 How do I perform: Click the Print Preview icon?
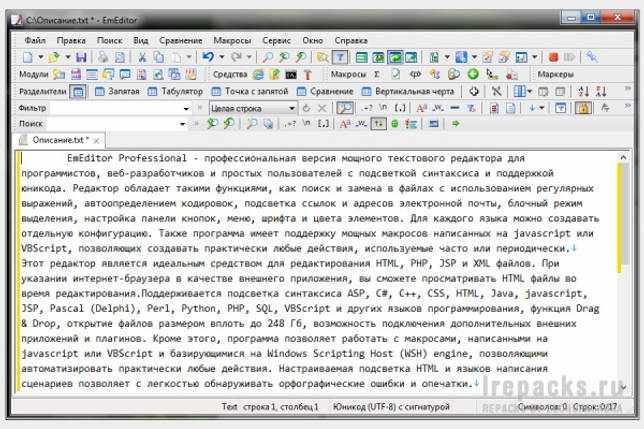pyautogui.click(x=120, y=57)
